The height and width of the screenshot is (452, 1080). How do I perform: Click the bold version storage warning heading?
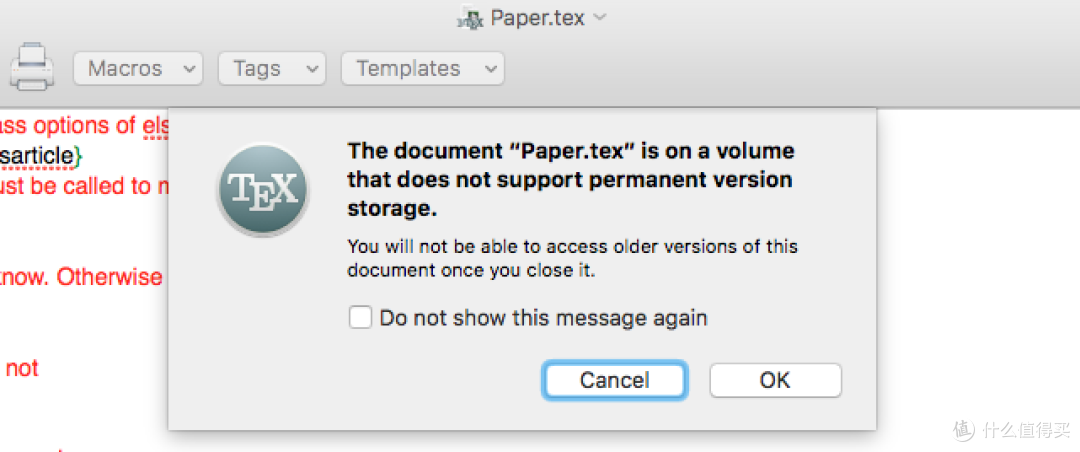point(570,180)
